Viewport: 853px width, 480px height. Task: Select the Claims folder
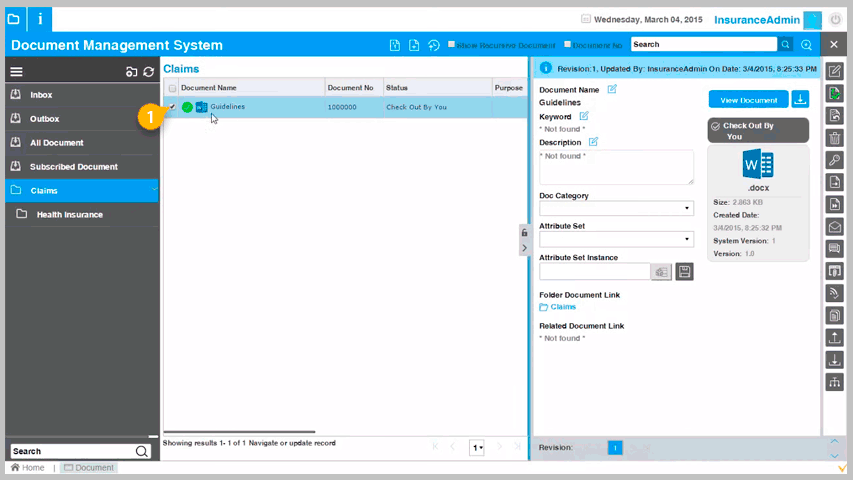(82, 190)
